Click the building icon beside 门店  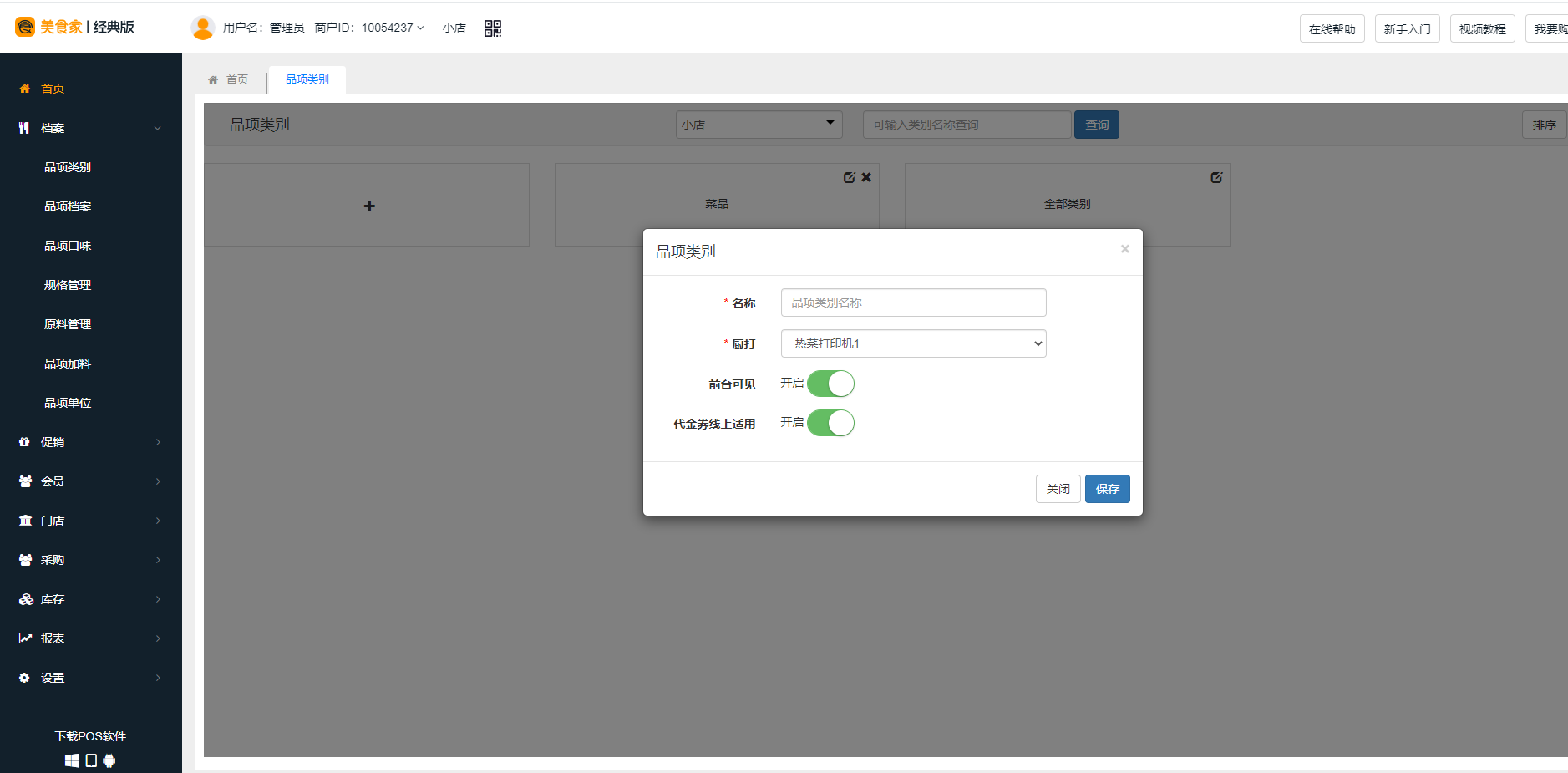tap(25, 521)
